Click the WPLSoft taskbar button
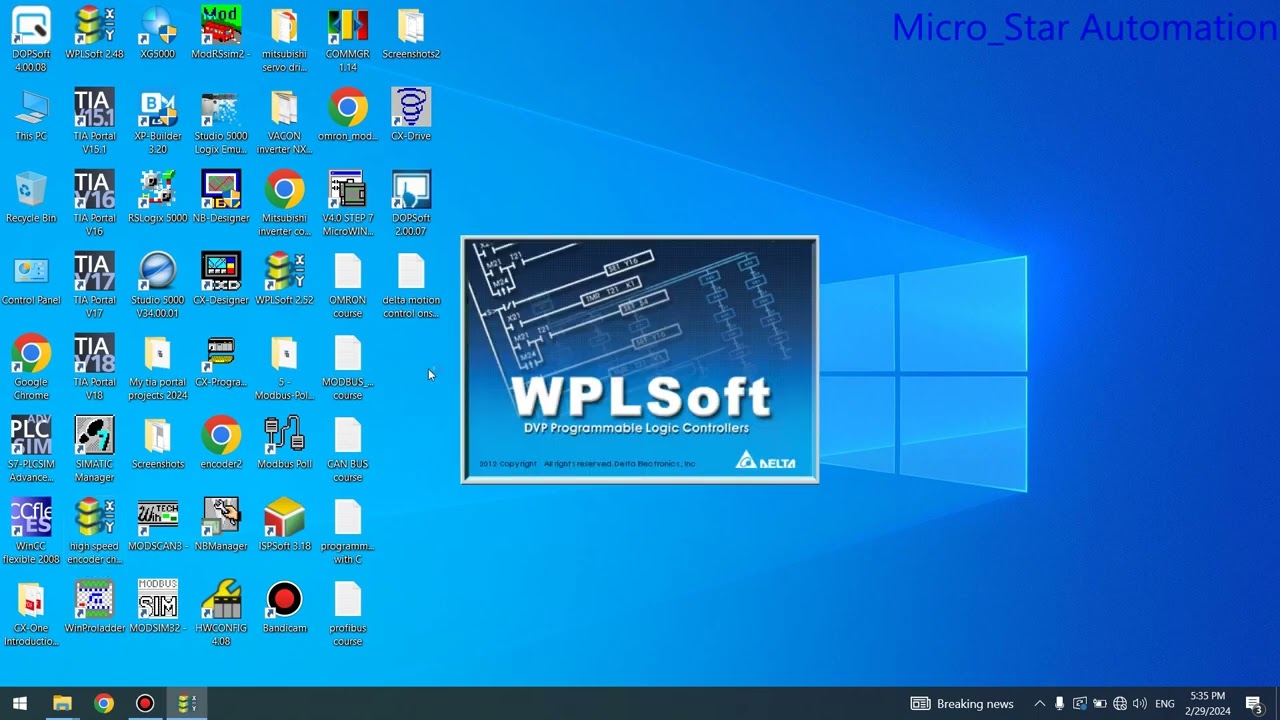This screenshot has height=720, width=1280. [186, 704]
